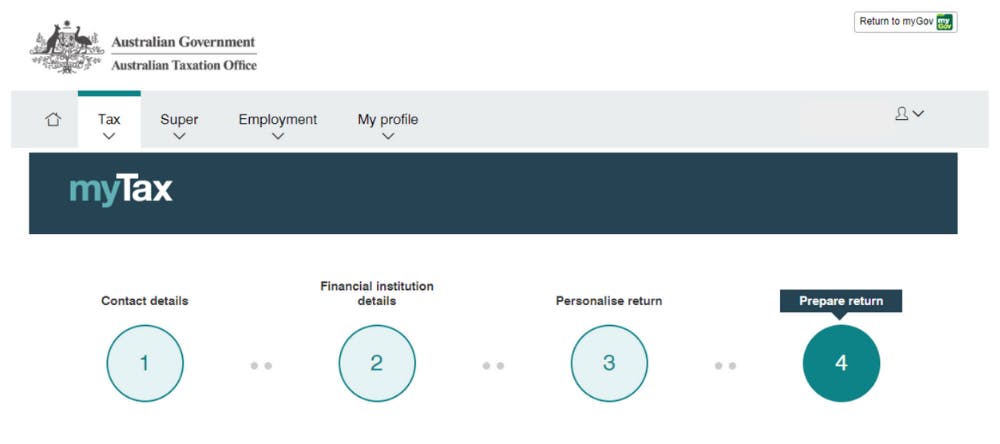This screenshot has width=1000, height=444.
Task: Select step 2 circle Financial institution
Action: click(x=377, y=364)
